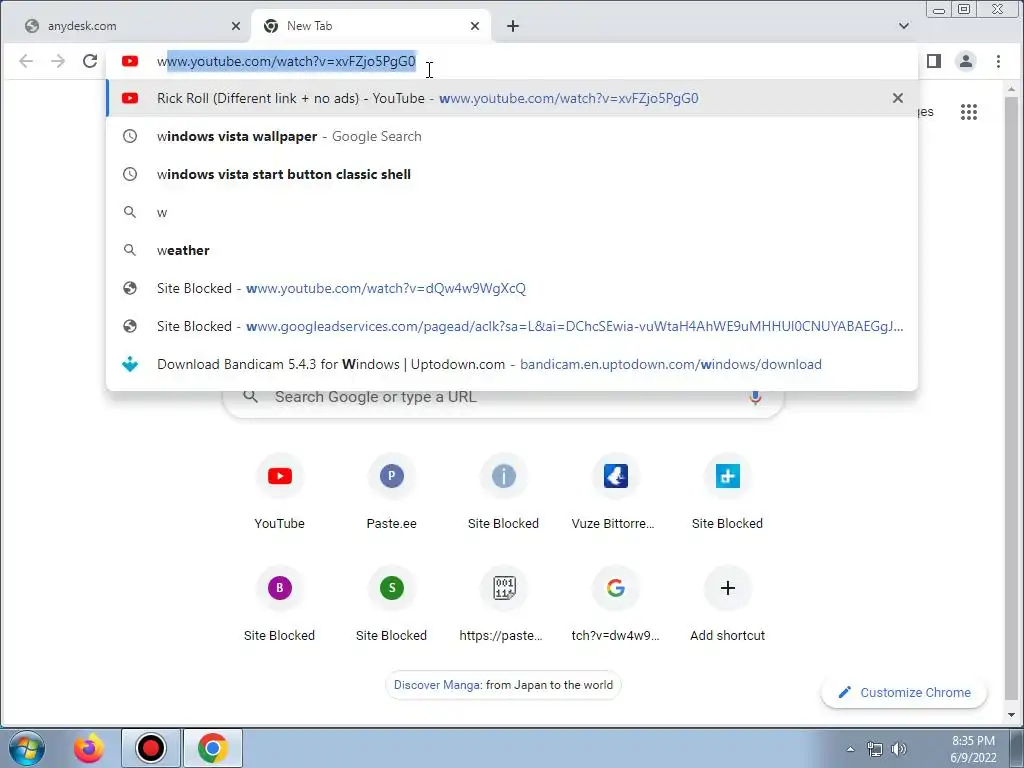This screenshot has height=768, width=1024.
Task: Choose windows vista start button classic shell
Action: pos(512,174)
